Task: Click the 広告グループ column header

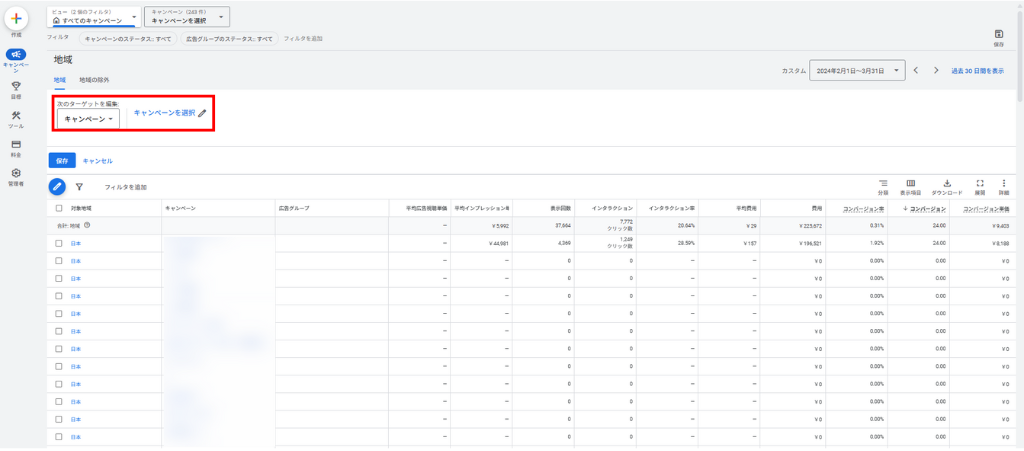Action: (294, 208)
